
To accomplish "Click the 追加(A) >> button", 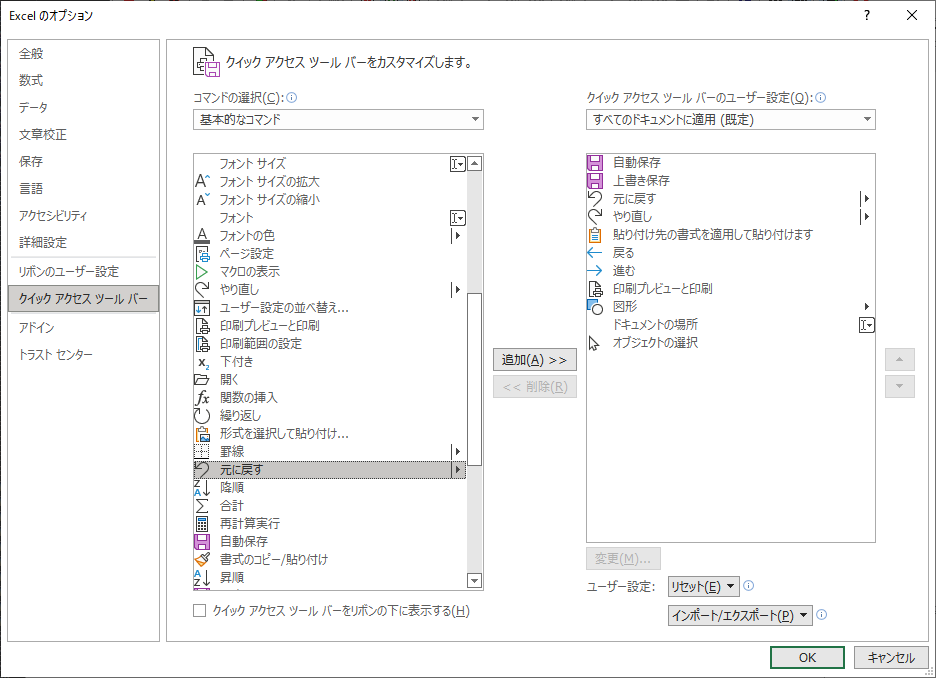I will coord(535,360).
